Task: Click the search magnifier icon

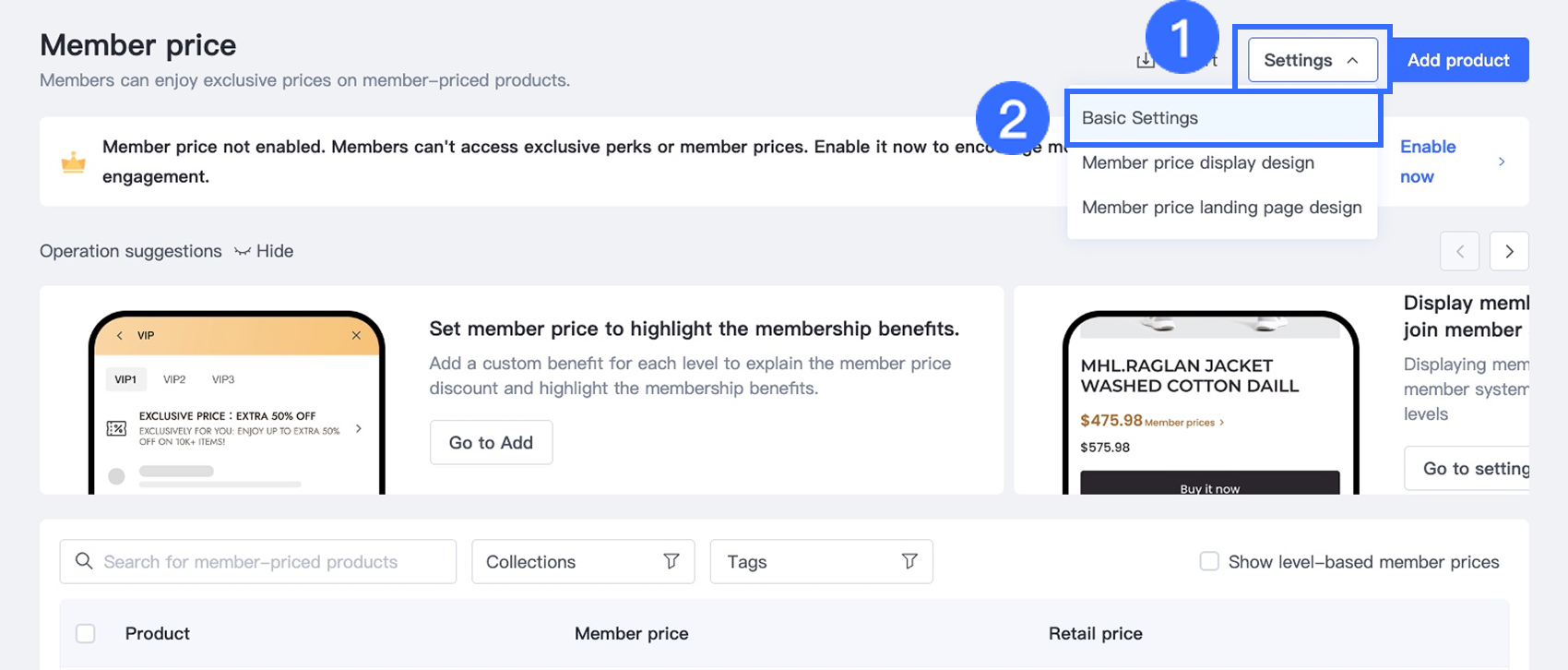Action: [84, 561]
